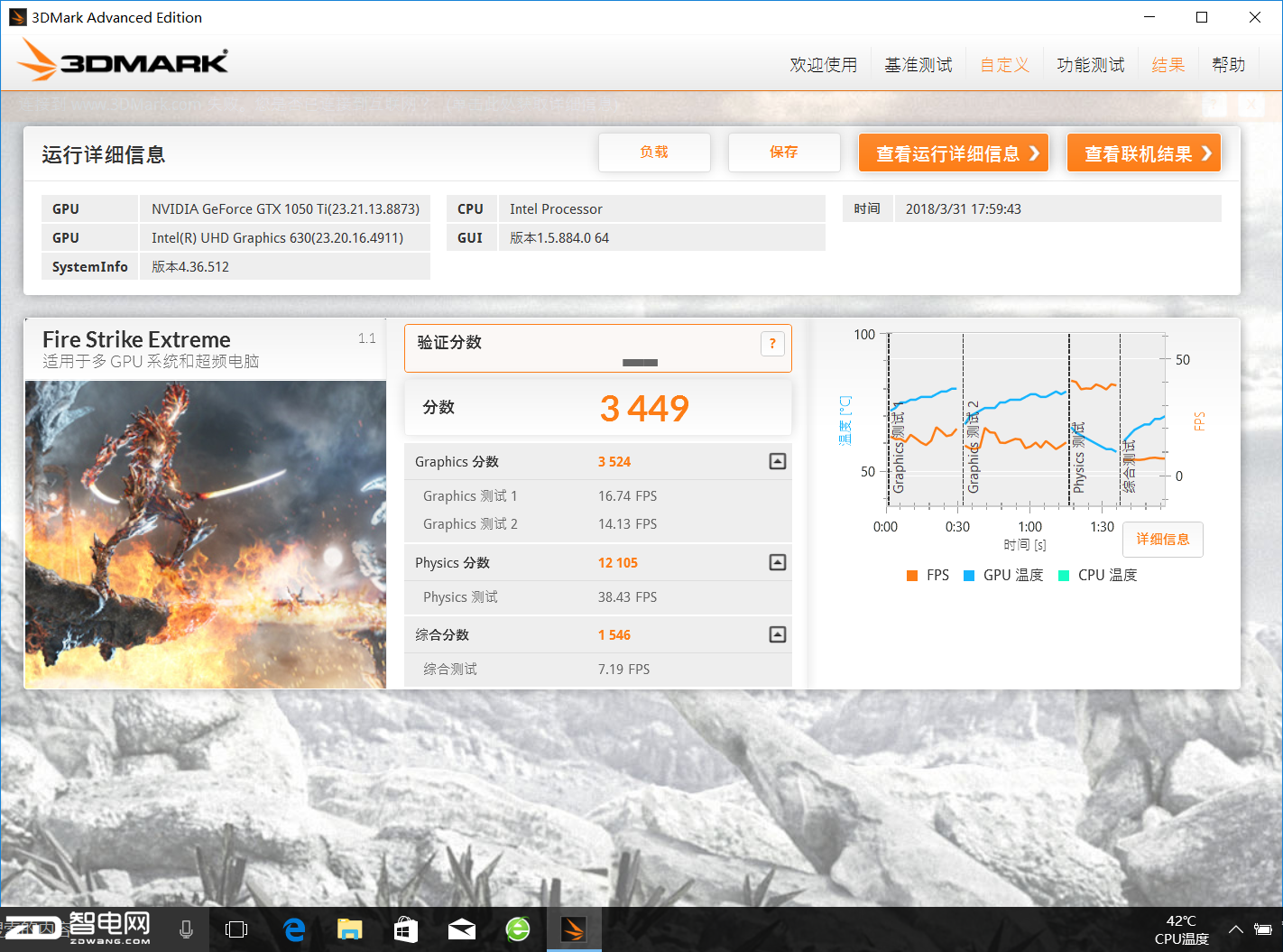The width and height of the screenshot is (1283, 952).
Task: Open 查看联机结果 button
Action: 1144,153
